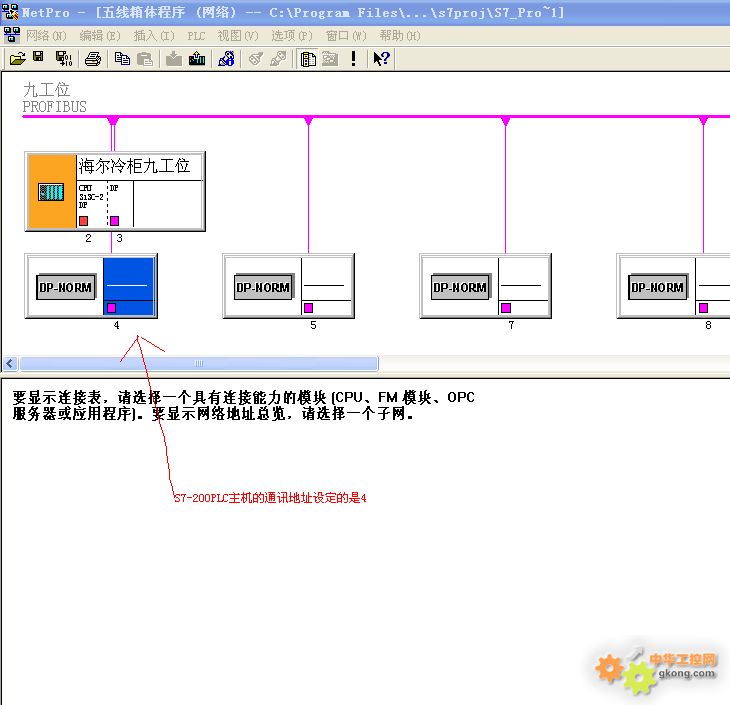Click the blue highlighted module of slave 4
Viewport: 730px width, 705px height.
129,286
